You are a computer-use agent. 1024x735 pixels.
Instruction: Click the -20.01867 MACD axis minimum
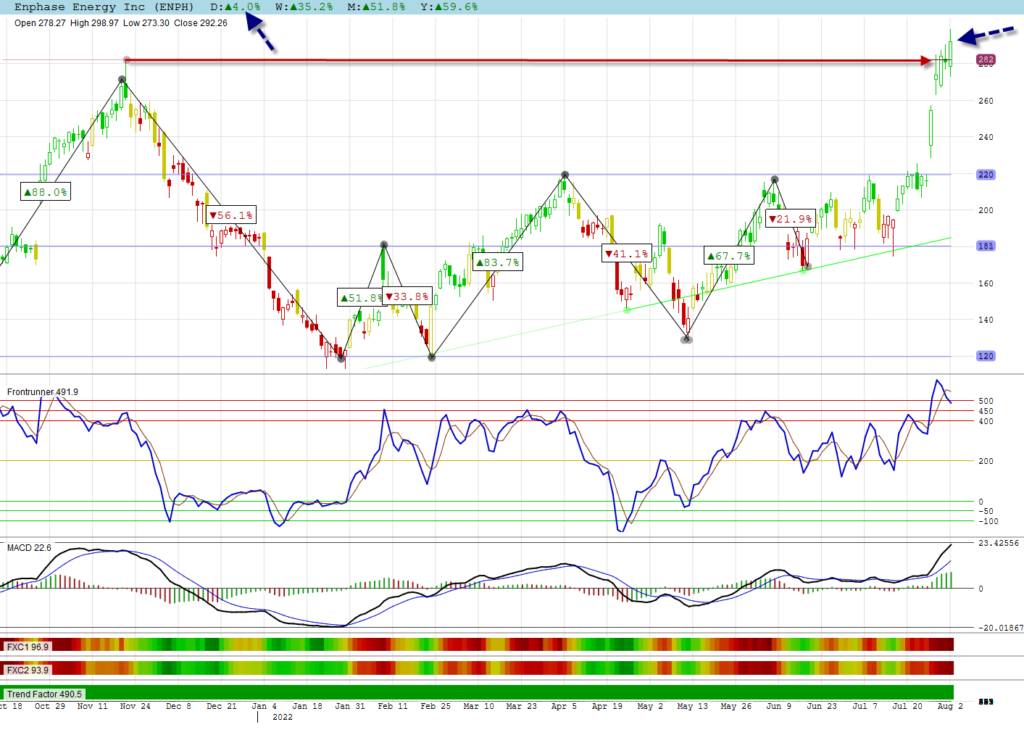[1000, 628]
